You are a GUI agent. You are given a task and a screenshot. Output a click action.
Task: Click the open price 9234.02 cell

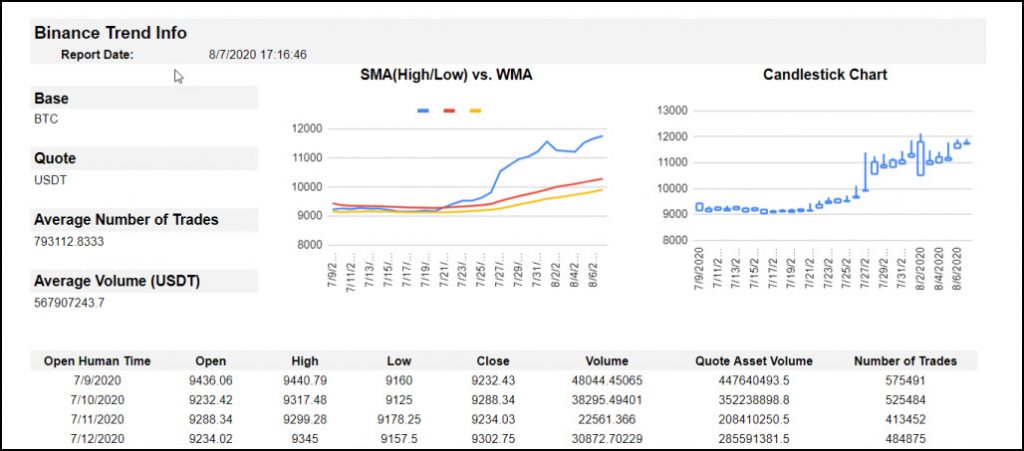[x=211, y=439]
